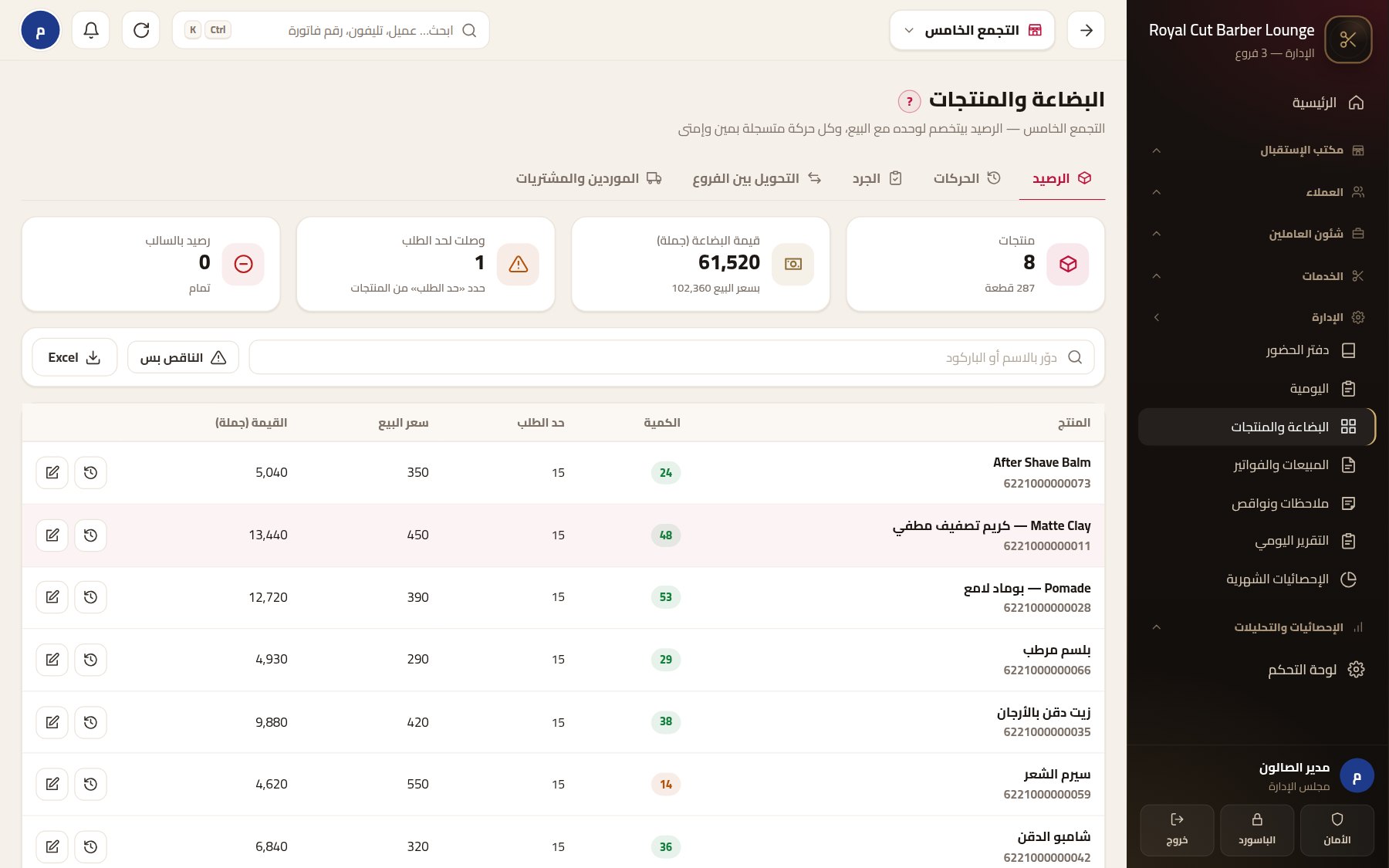Open the التجمع الخامس branch dropdown

(x=972, y=30)
